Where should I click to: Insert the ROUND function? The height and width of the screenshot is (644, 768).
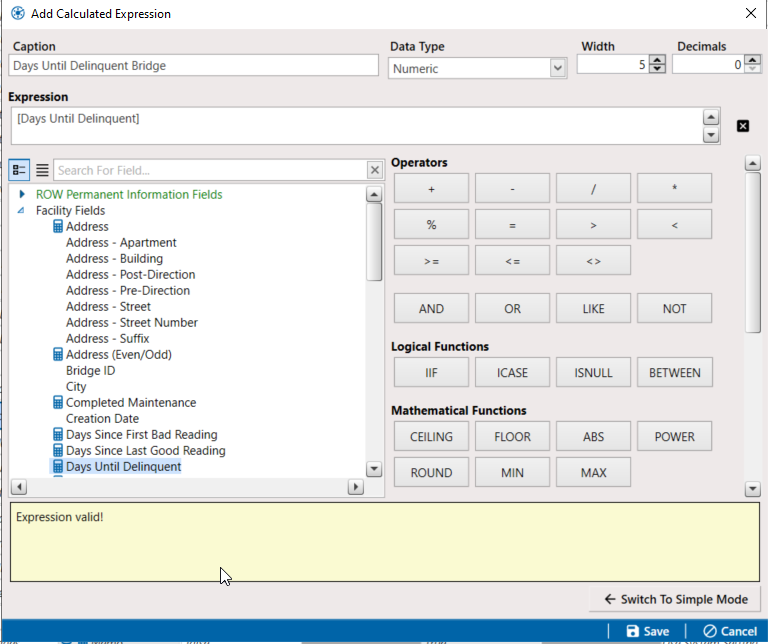[x=431, y=472]
